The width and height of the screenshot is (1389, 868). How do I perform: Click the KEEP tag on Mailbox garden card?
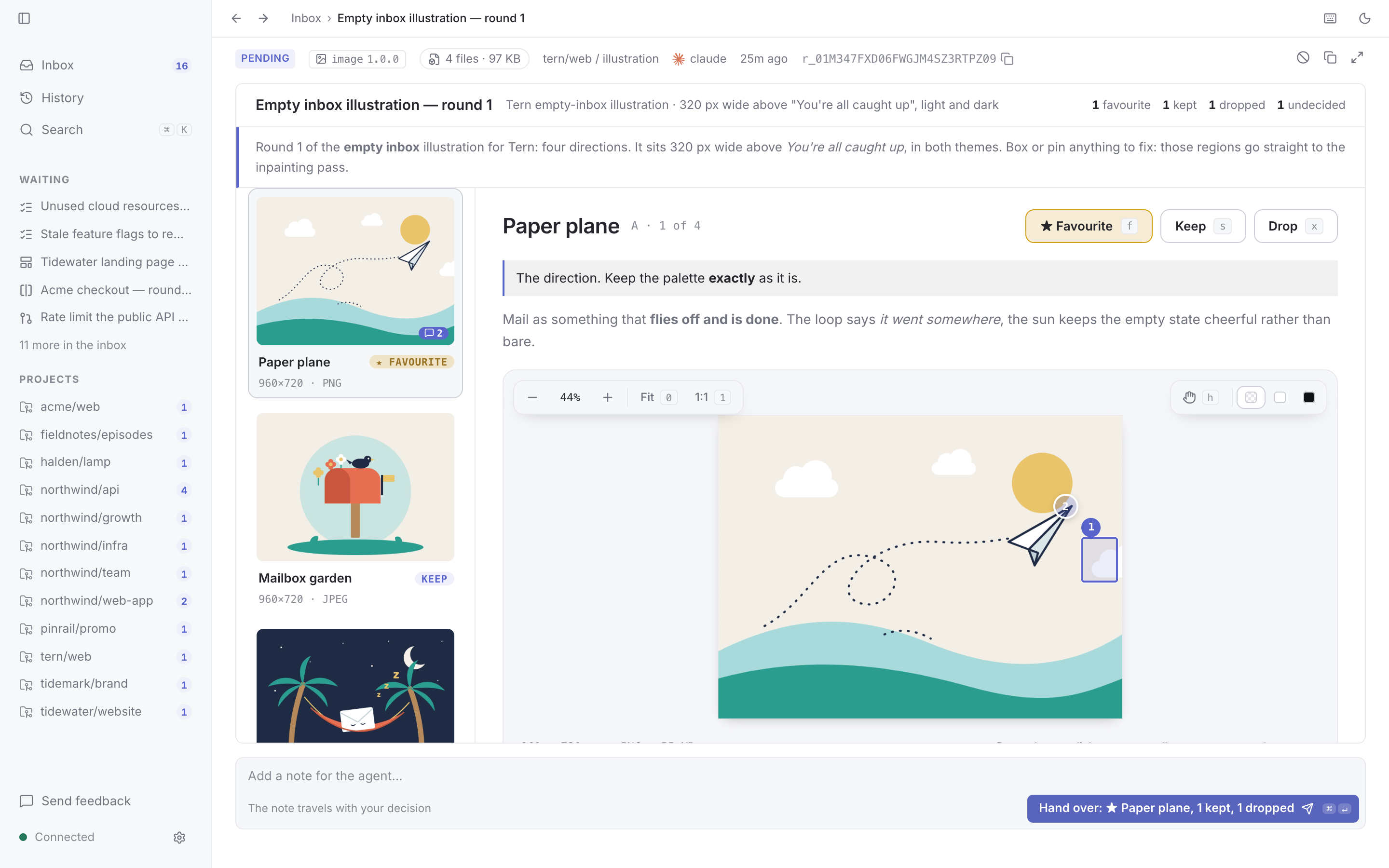(x=434, y=579)
